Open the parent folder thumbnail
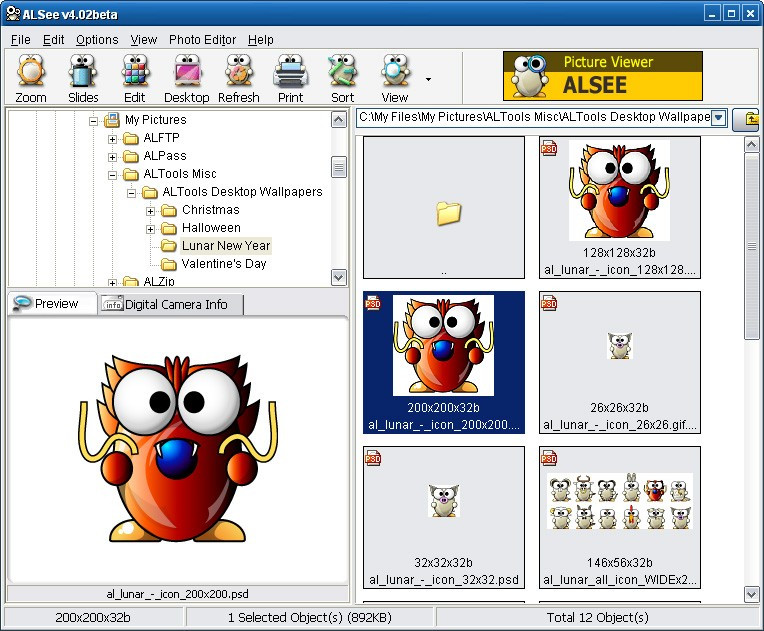This screenshot has width=764, height=631. click(x=444, y=208)
